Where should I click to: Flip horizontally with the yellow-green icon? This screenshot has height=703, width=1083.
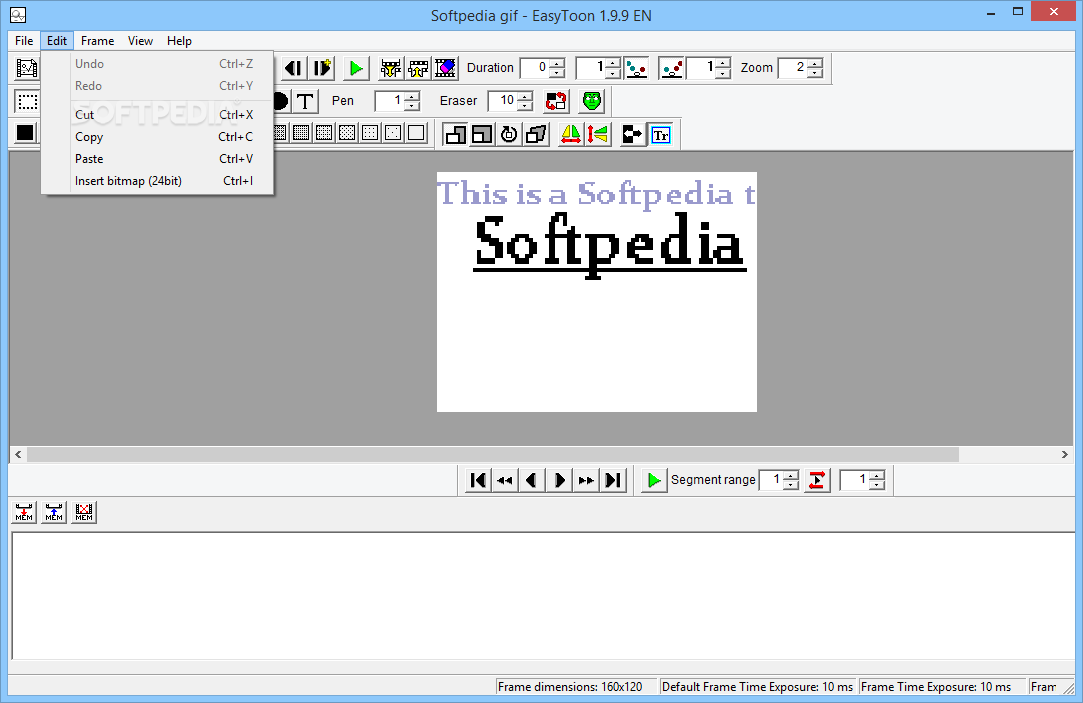(571, 135)
